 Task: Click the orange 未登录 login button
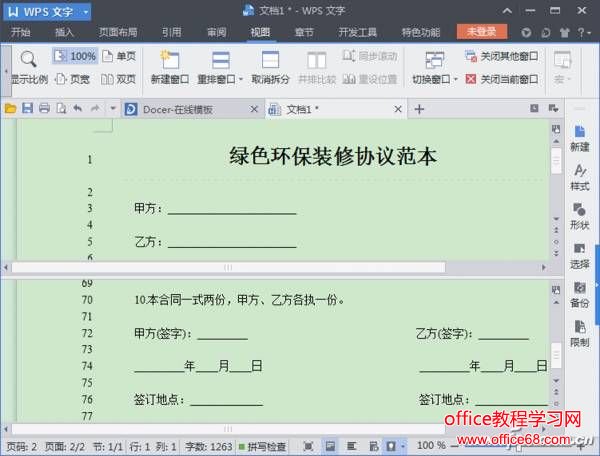[482, 32]
